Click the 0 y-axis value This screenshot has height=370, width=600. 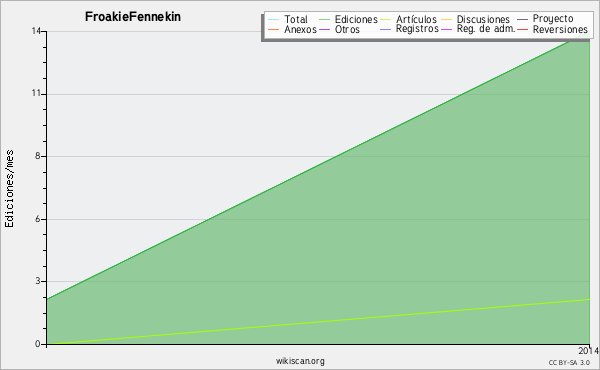coord(38,344)
